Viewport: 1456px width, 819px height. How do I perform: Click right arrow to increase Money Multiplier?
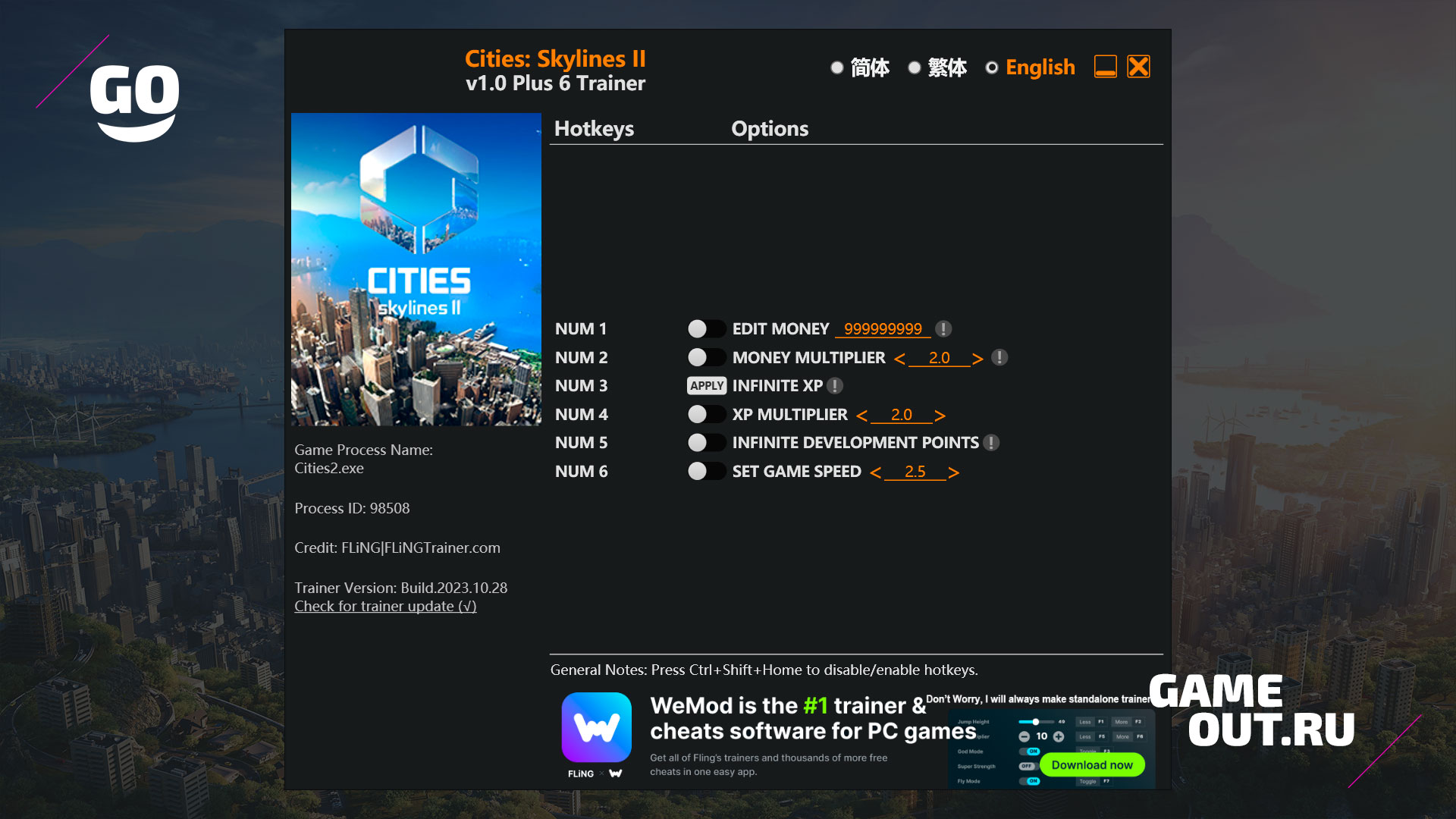pyautogui.click(x=977, y=357)
